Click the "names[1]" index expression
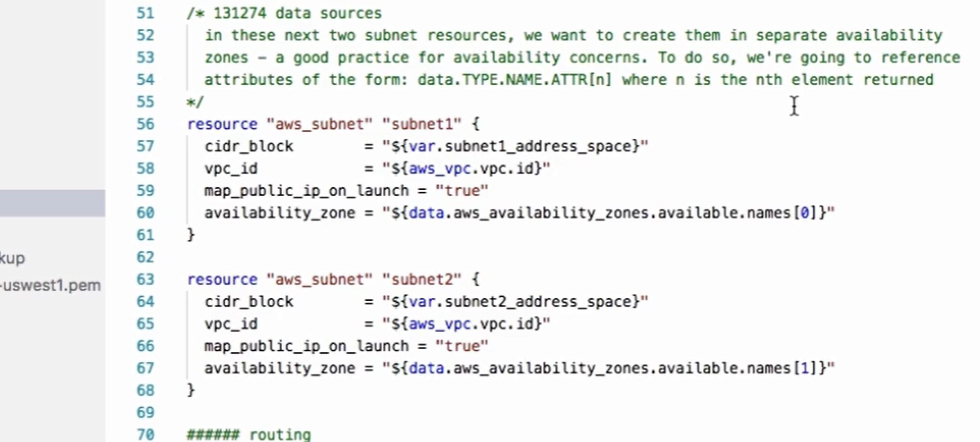 coord(782,368)
